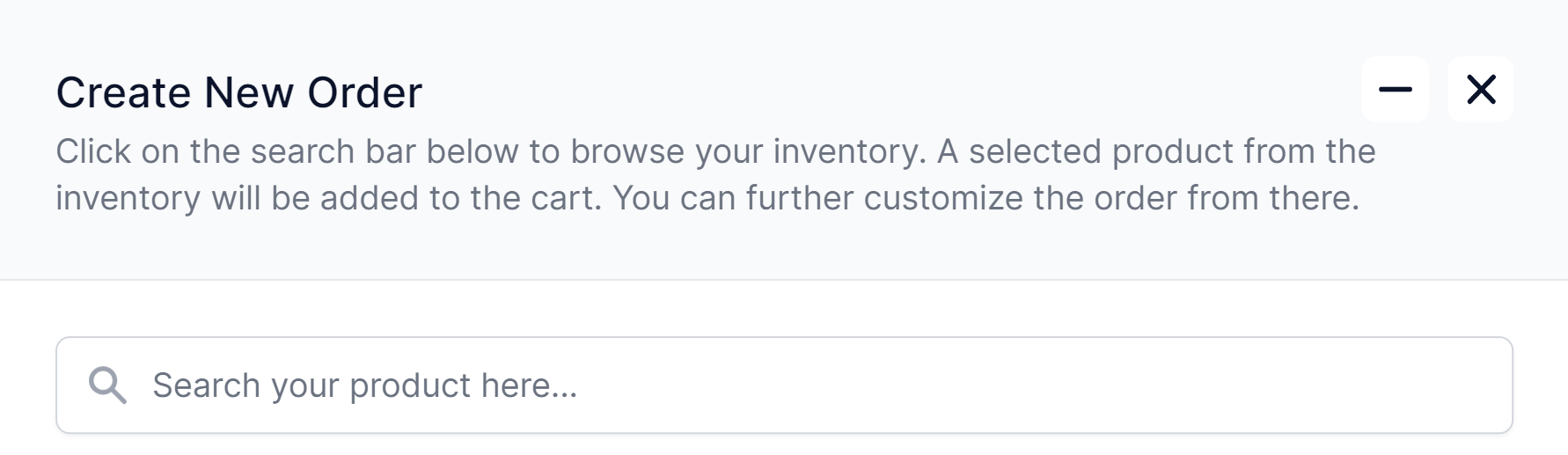Minimize the Create New Order dialog
1568x455 pixels.
(x=1395, y=90)
